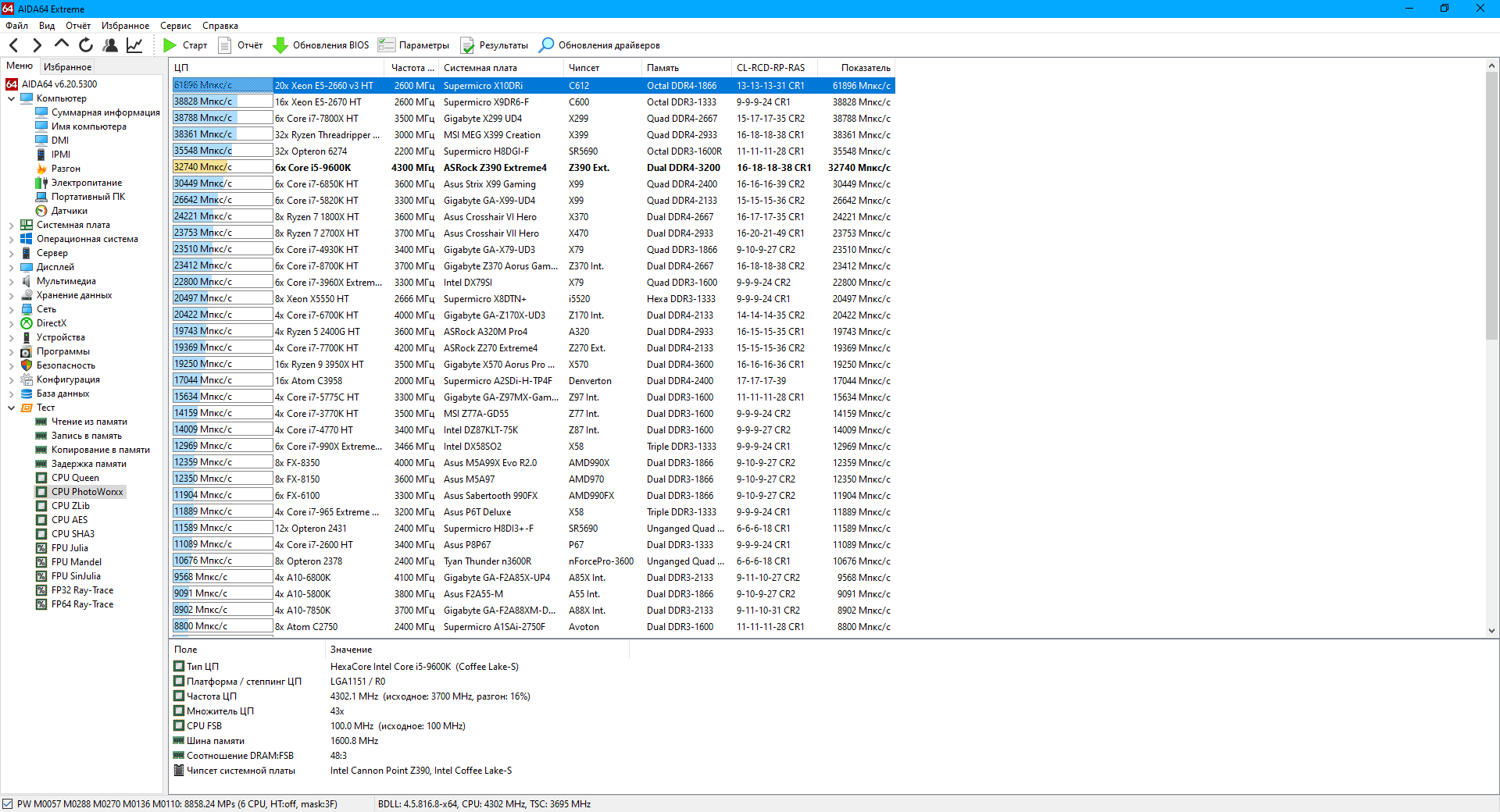Collapse the Компьютер tree node
This screenshot has height=812, width=1500.
(x=11, y=98)
